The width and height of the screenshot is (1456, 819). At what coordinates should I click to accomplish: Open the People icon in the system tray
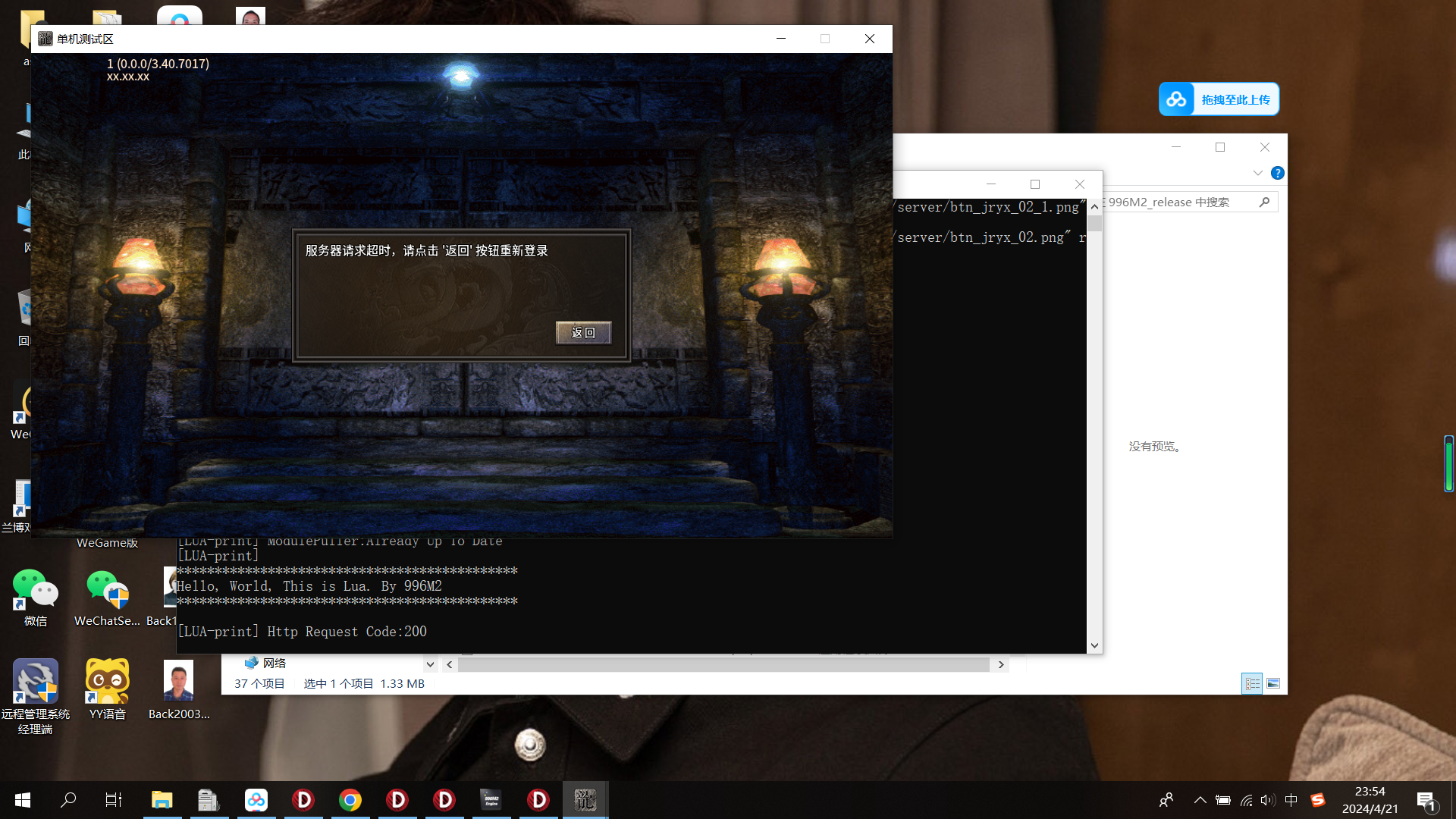point(1166,800)
